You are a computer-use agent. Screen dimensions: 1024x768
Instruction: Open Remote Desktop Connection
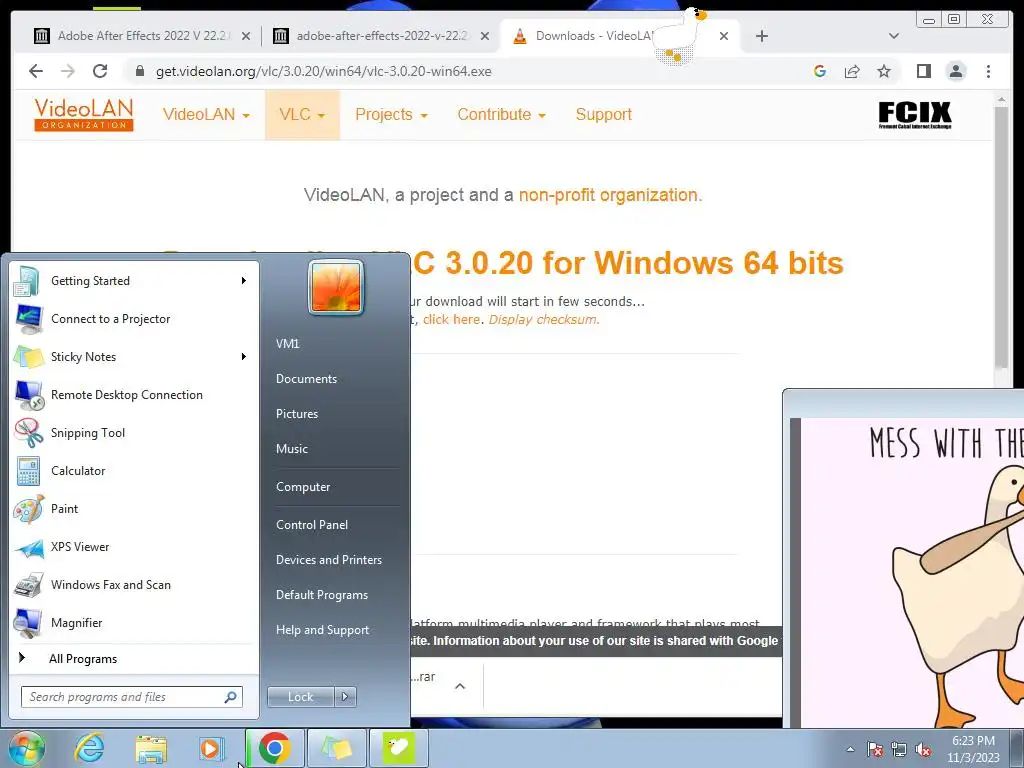point(133,394)
